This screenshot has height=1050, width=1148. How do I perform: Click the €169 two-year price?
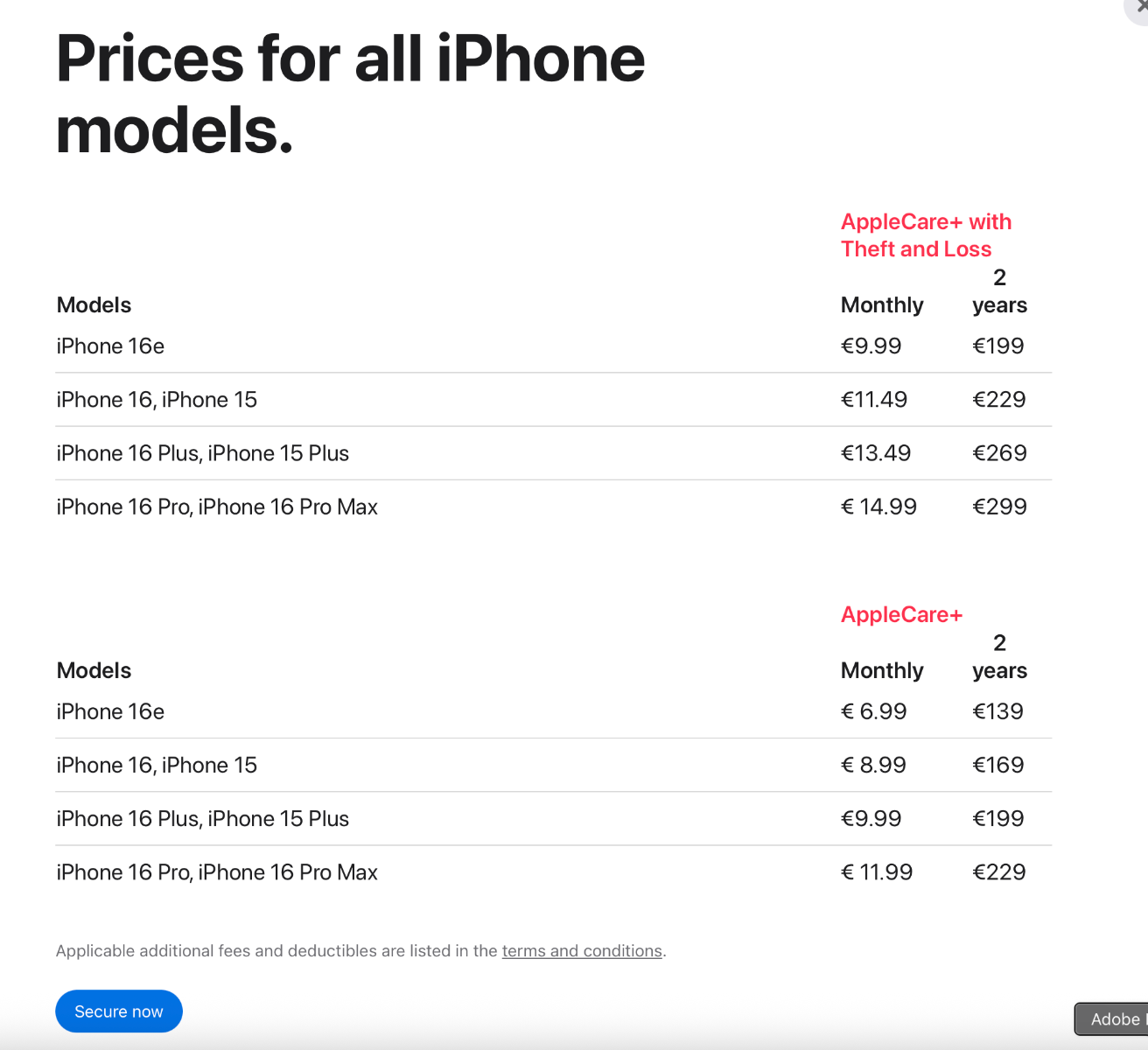point(997,765)
